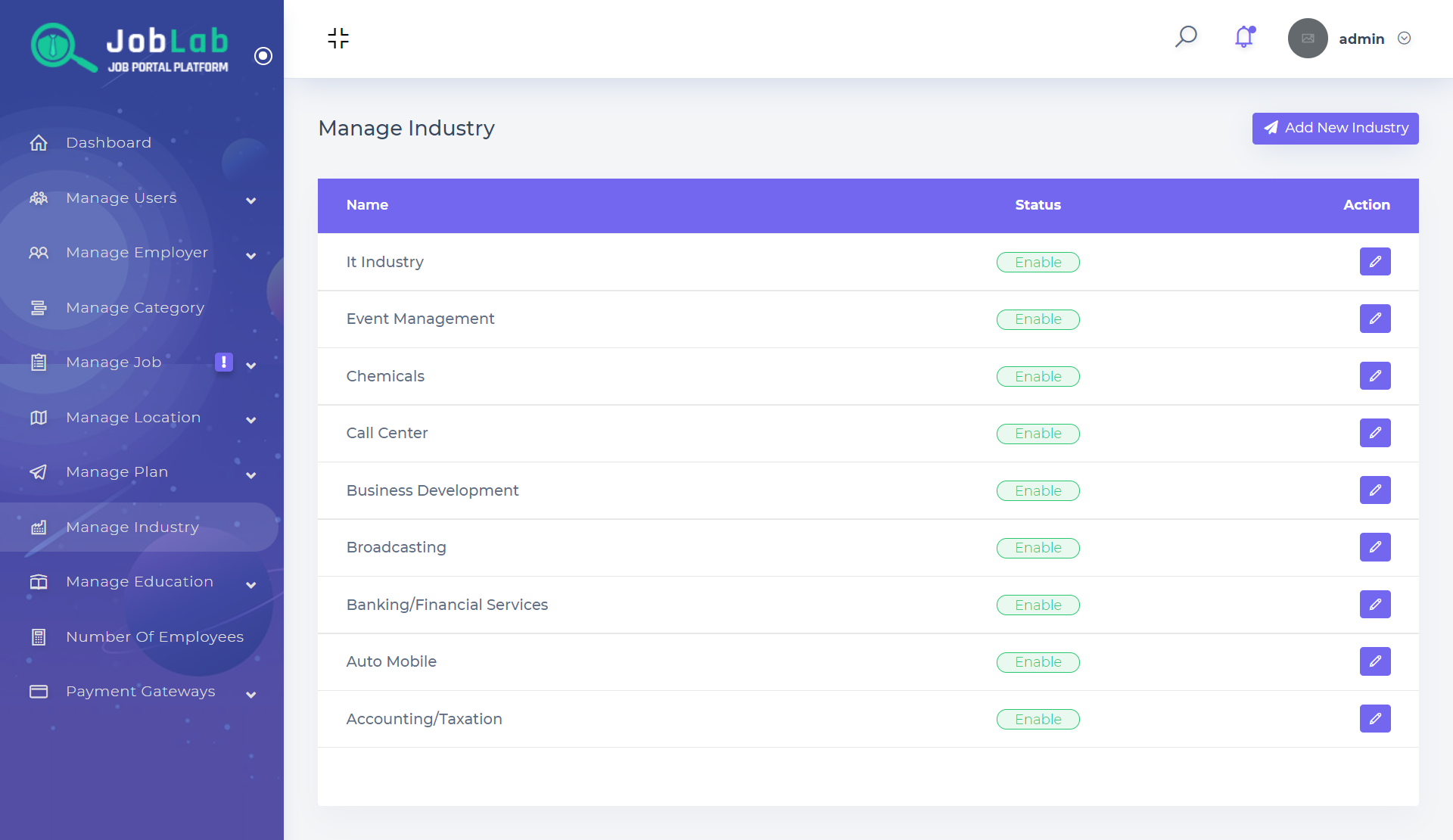Image resolution: width=1453 pixels, height=840 pixels.
Task: Open the Manage Industry sidebar entry
Action: pyautogui.click(x=132, y=527)
